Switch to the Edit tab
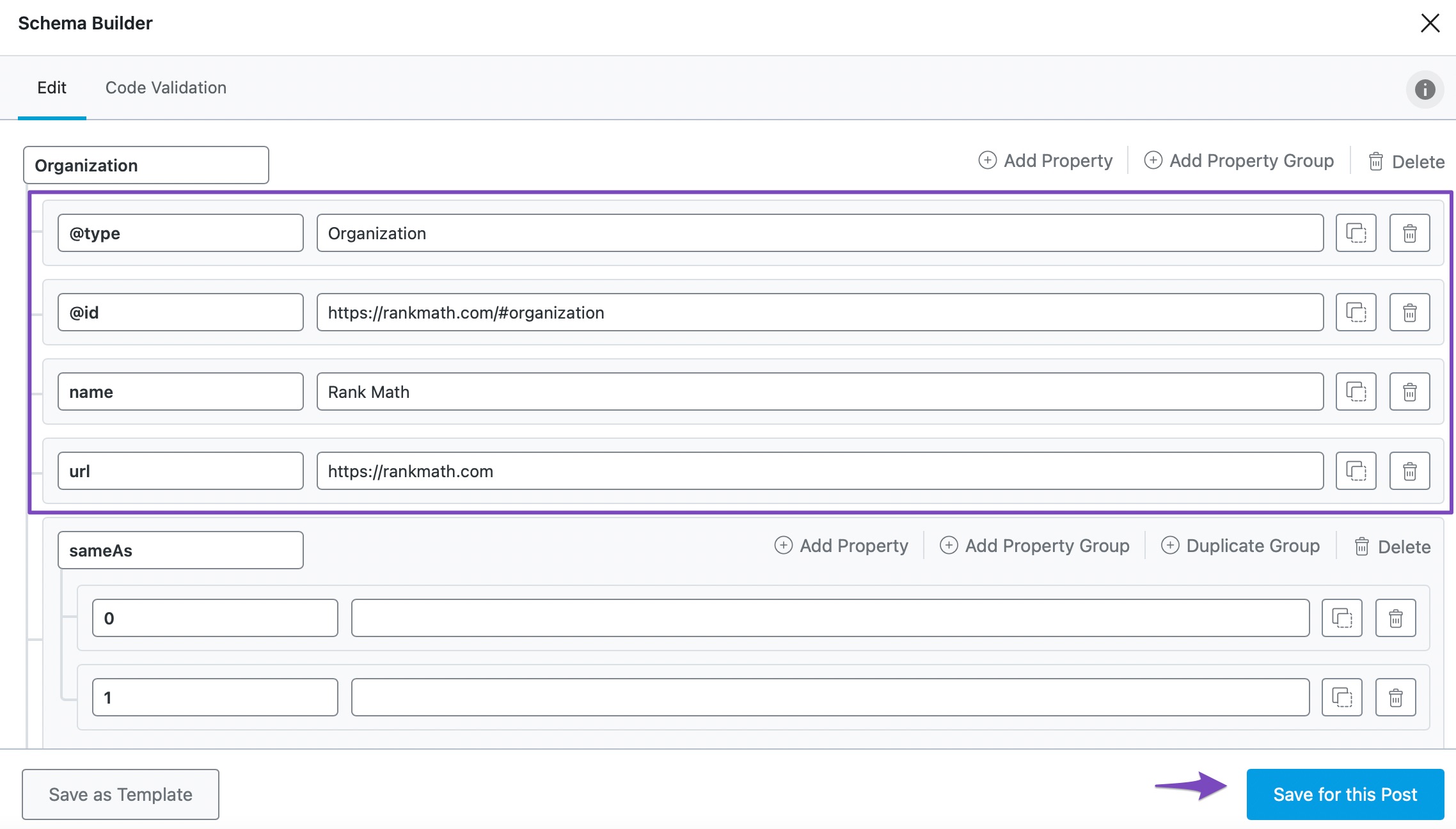Screen dimensions: 1456x829 [52, 88]
